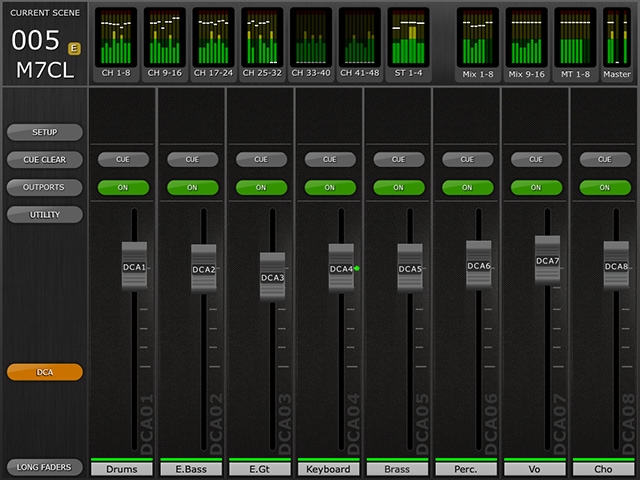
Task: Open the OUTPORTS page
Action: [44, 187]
